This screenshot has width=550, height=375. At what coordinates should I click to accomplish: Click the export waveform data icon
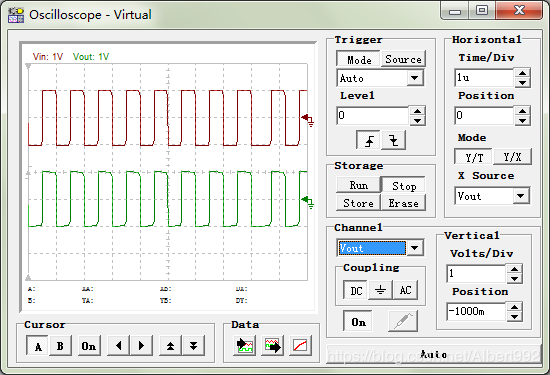pyautogui.click(x=273, y=346)
